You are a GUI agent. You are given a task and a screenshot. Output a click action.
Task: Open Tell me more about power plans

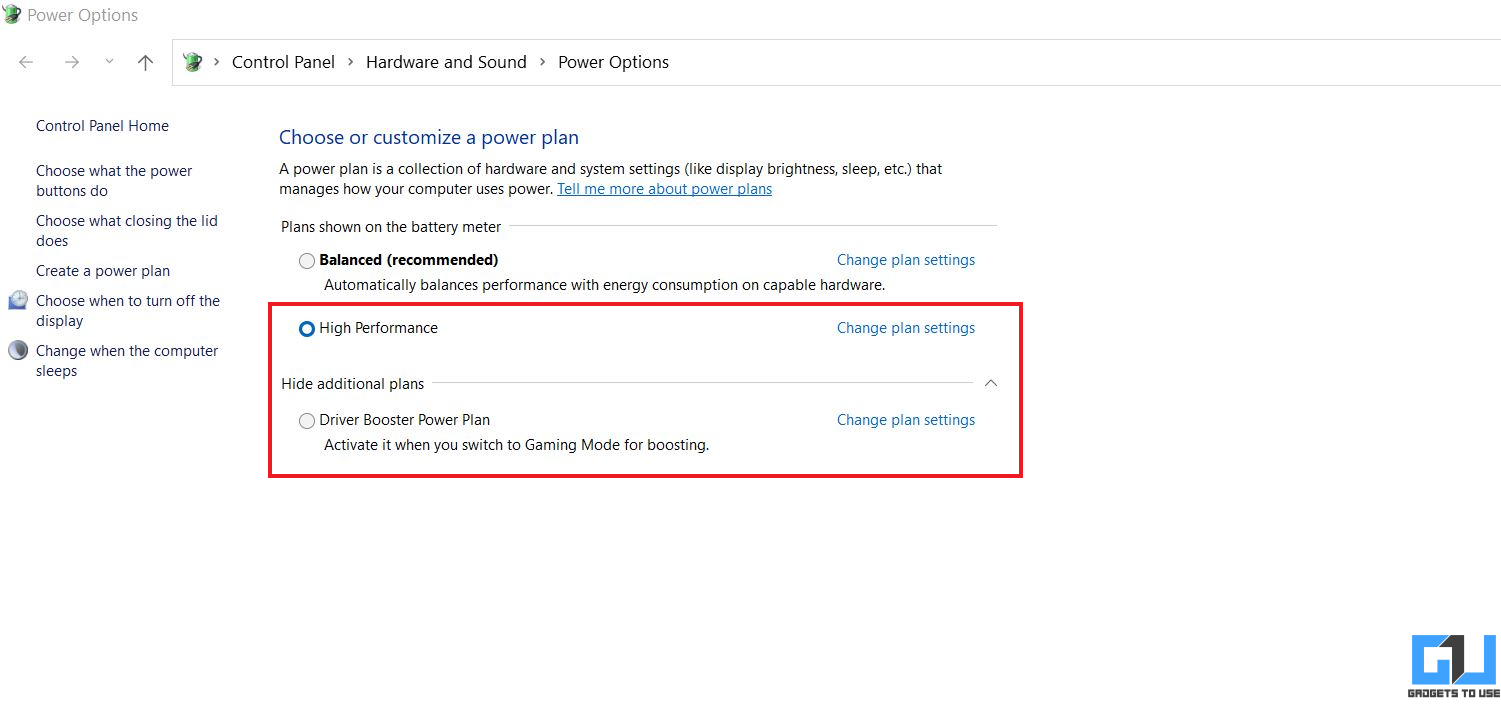pyautogui.click(x=664, y=189)
